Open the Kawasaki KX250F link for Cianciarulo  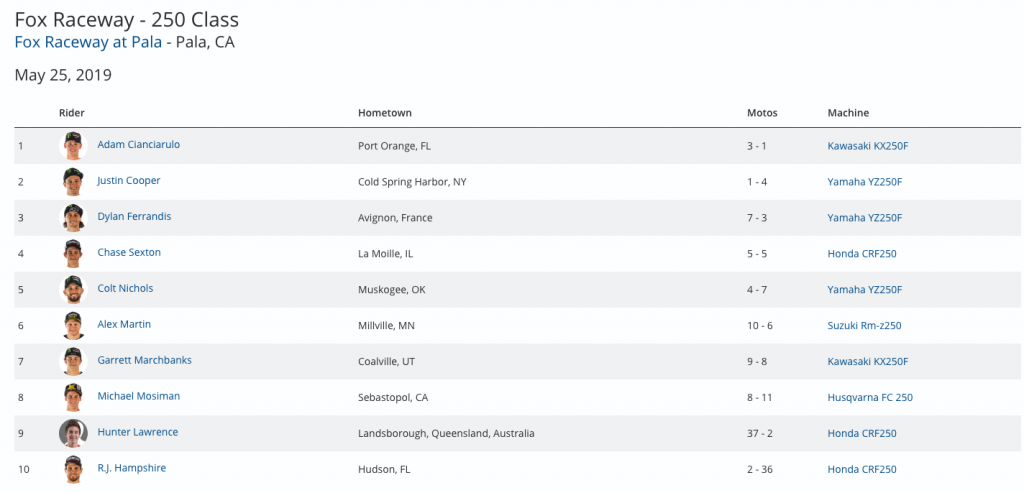pyautogui.click(x=867, y=146)
